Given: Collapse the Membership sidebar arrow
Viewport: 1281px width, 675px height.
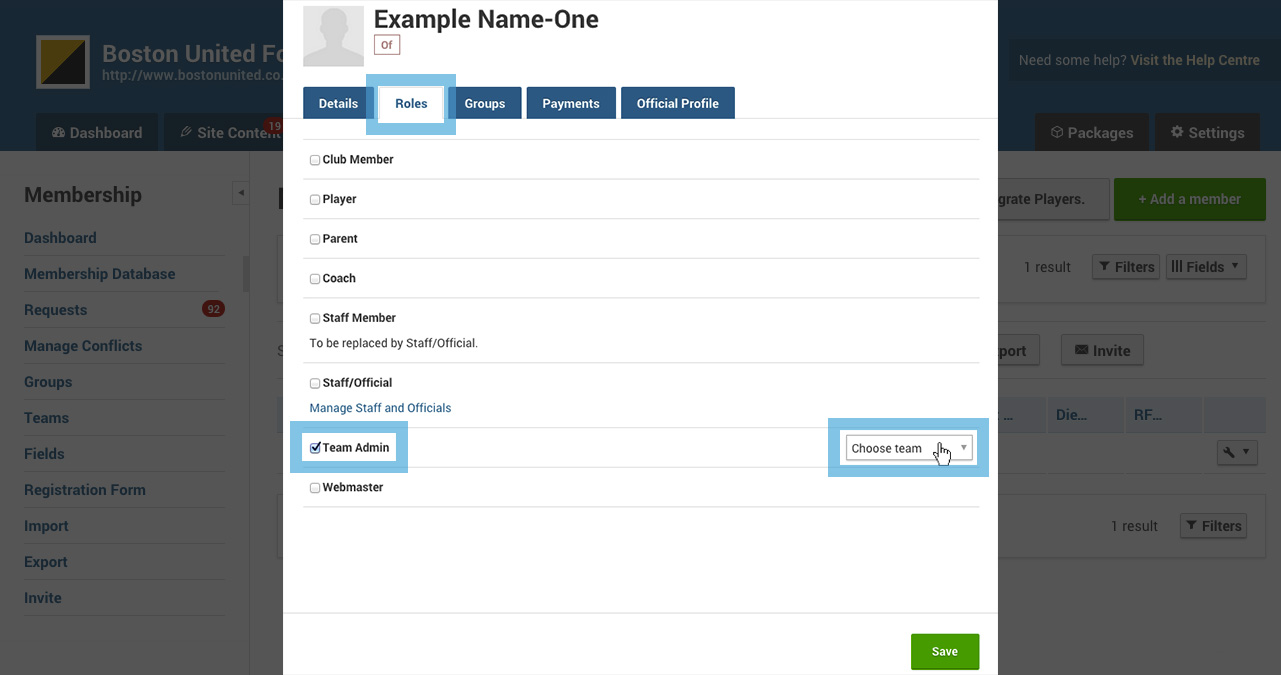Looking at the screenshot, I should (240, 193).
